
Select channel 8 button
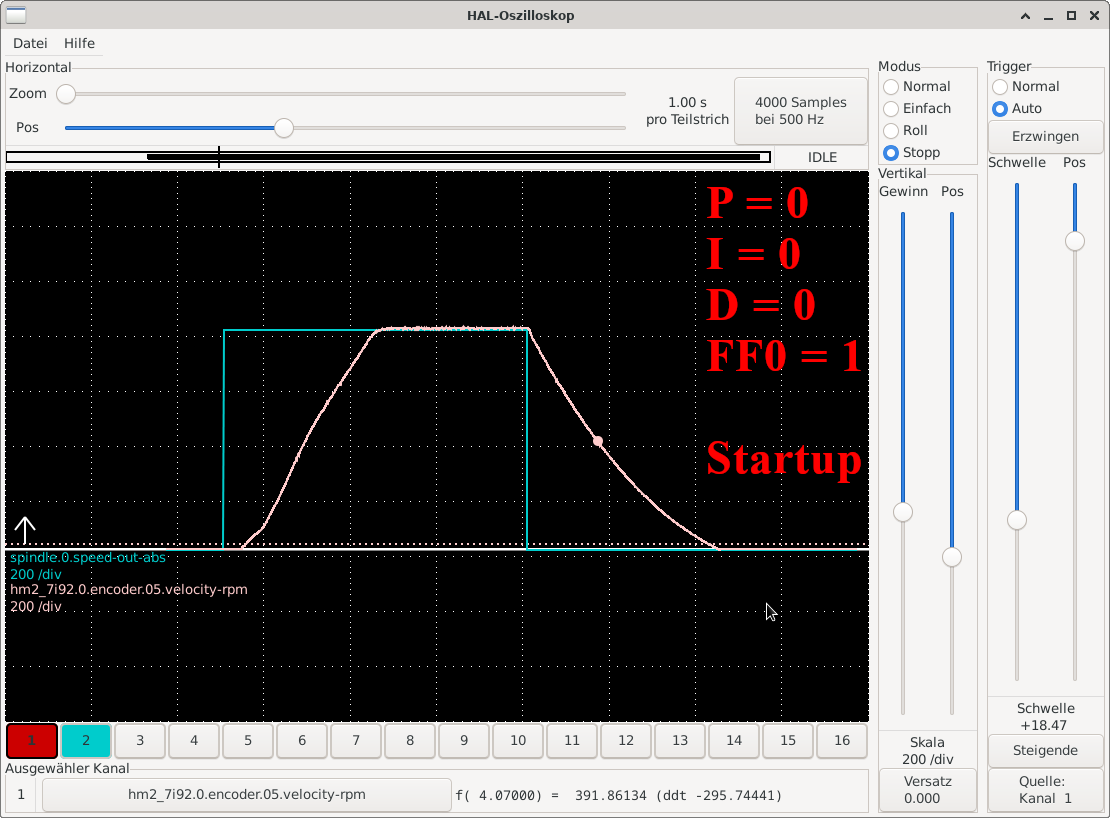click(x=410, y=740)
